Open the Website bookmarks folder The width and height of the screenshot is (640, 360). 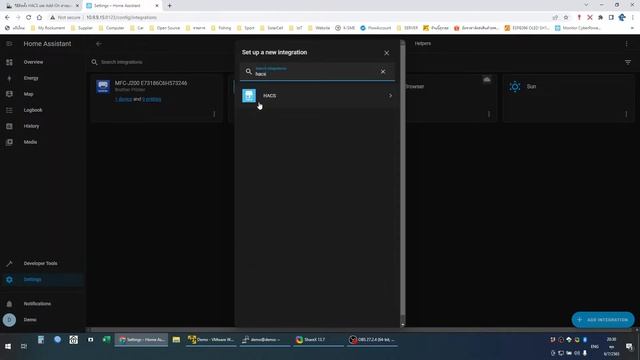pos(319,28)
